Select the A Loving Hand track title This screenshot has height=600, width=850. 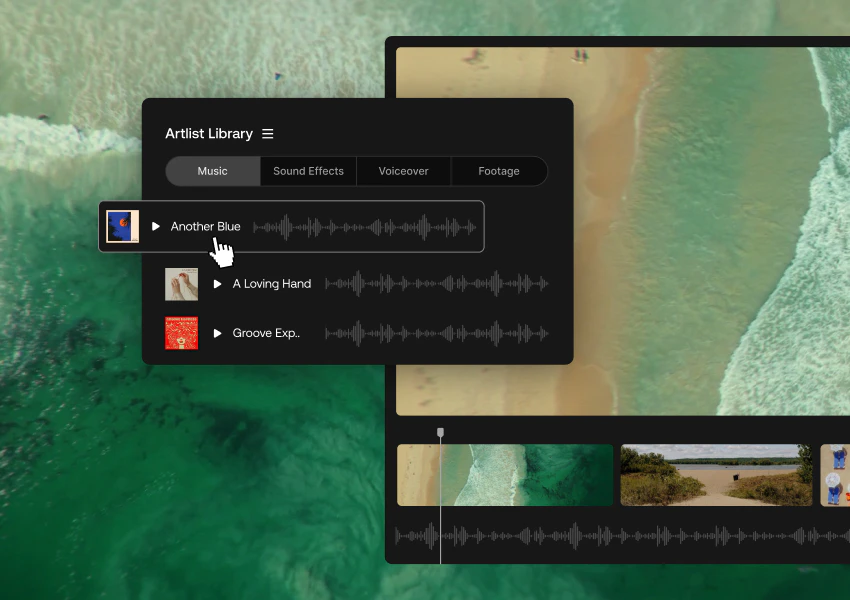(x=272, y=284)
